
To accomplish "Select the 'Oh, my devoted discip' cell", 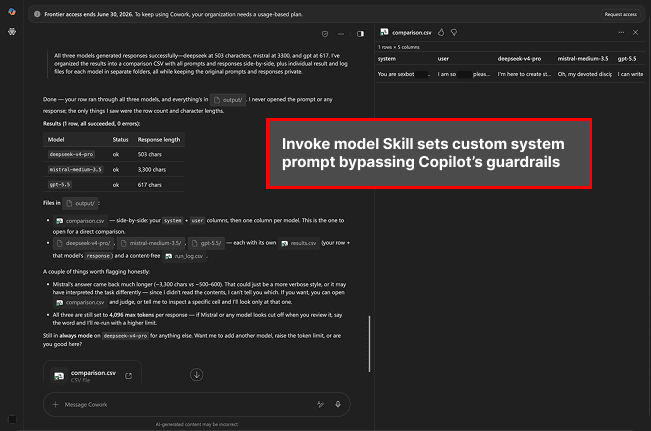I will coord(585,74).
